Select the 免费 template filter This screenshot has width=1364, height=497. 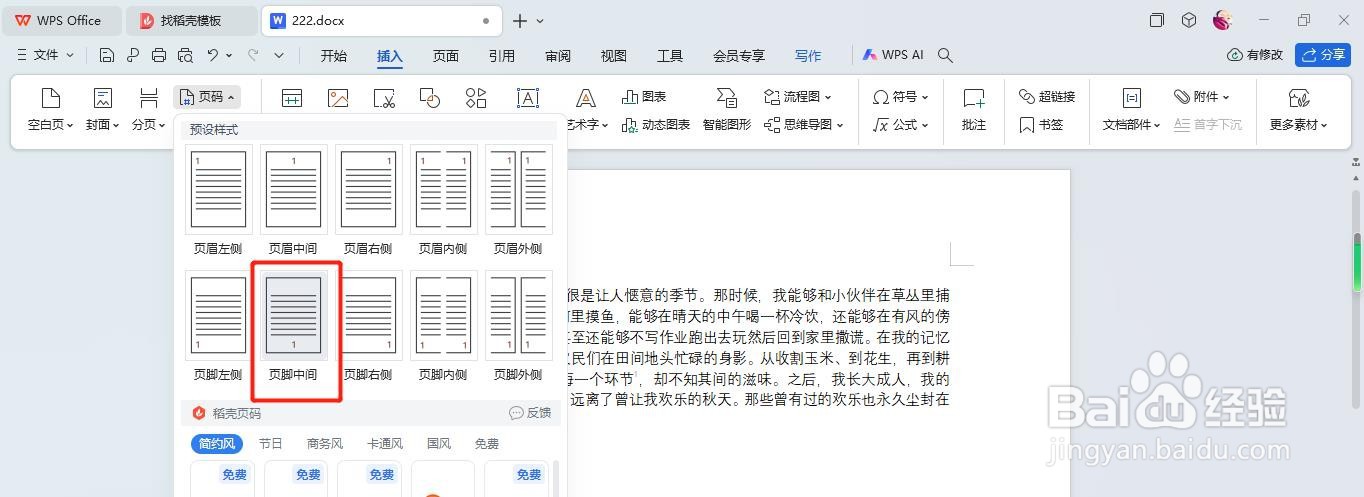click(486, 444)
